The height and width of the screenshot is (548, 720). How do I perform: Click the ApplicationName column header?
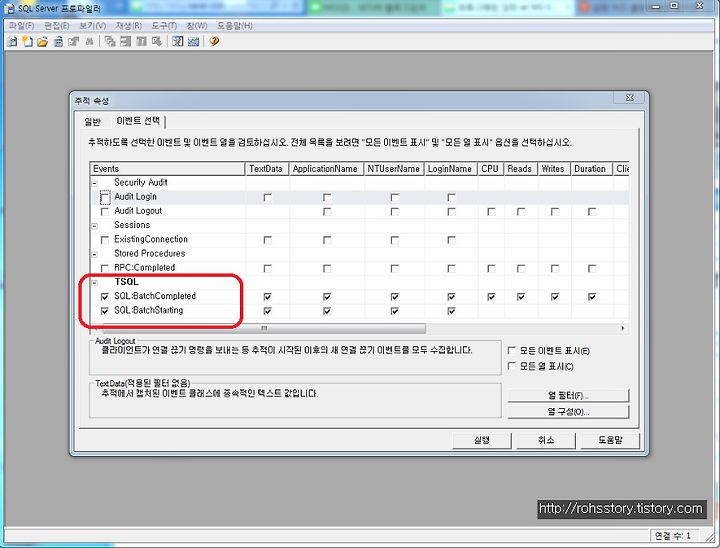tap(326, 169)
